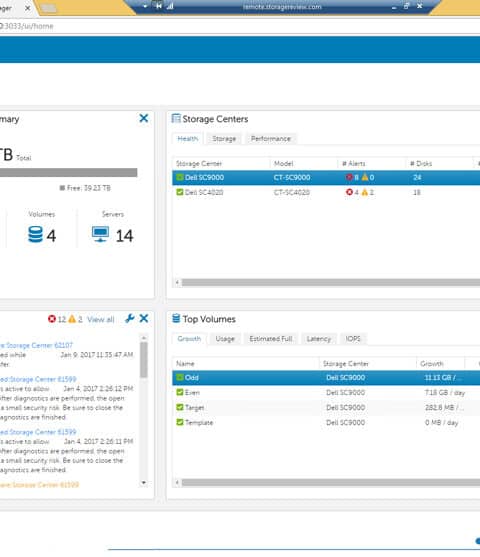This screenshot has width=480, height=557.
Task: Click the Storage Centers horizontal scrollbar track
Action: click(331, 282)
